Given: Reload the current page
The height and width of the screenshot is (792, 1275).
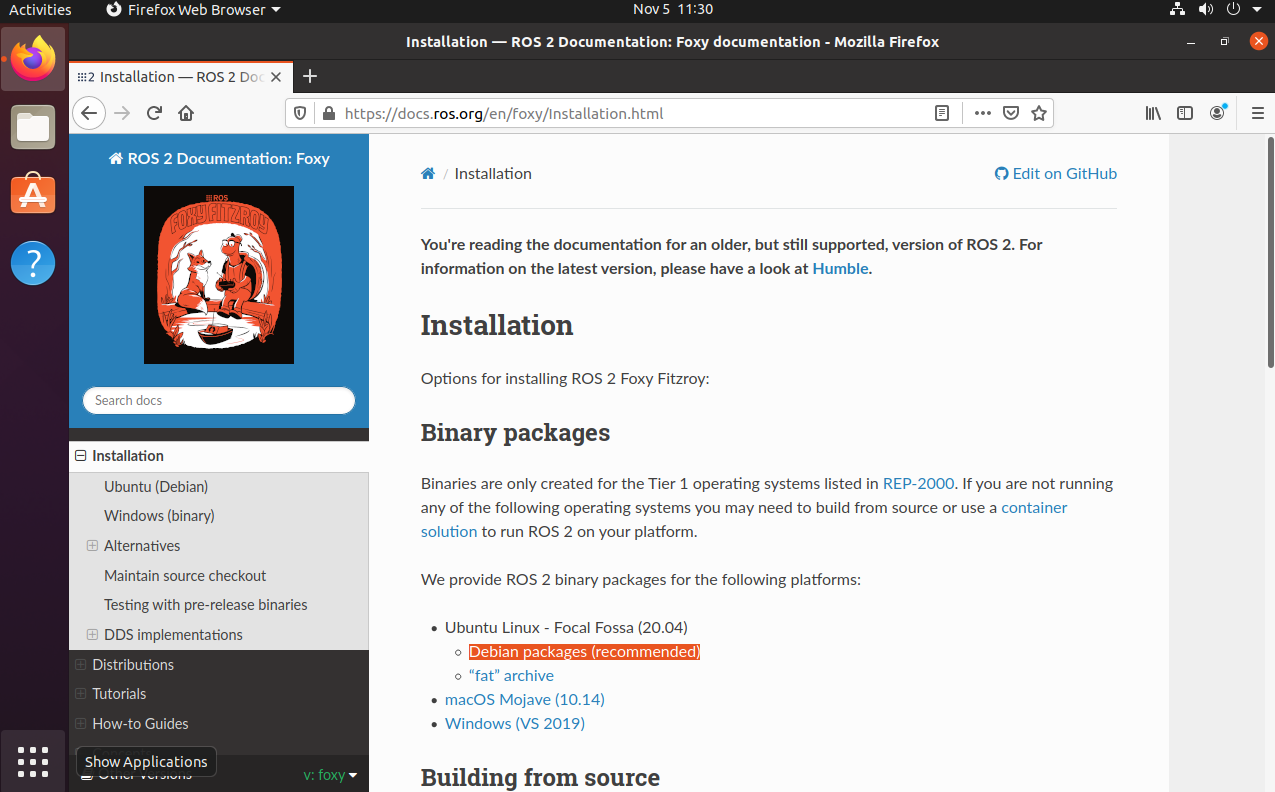Looking at the screenshot, I should pos(154,113).
